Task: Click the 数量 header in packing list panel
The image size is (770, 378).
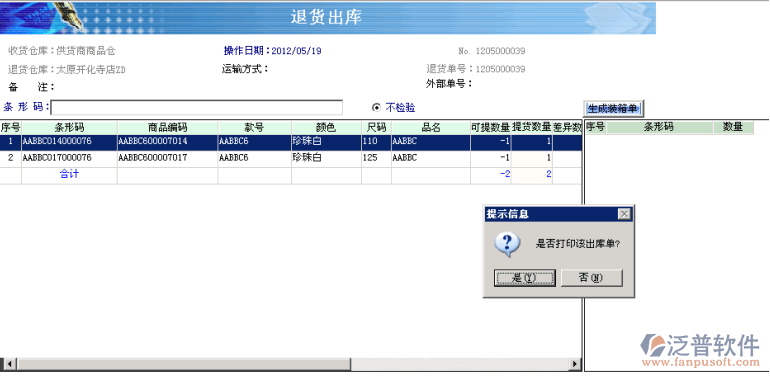Action: (x=733, y=127)
